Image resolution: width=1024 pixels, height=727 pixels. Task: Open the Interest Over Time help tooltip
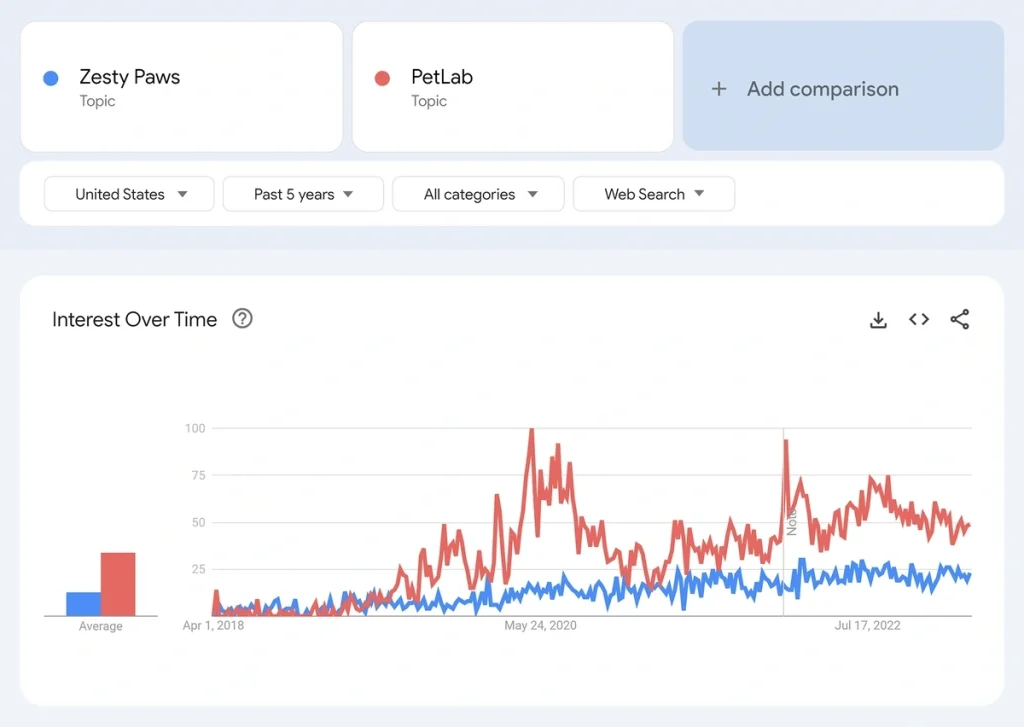coord(242,319)
